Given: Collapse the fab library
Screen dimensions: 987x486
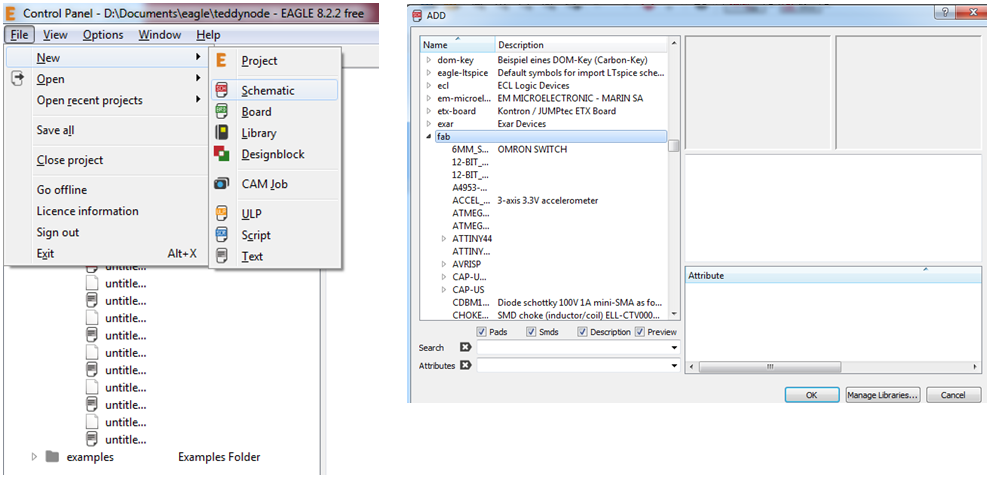Looking at the screenshot, I should coord(429,136).
